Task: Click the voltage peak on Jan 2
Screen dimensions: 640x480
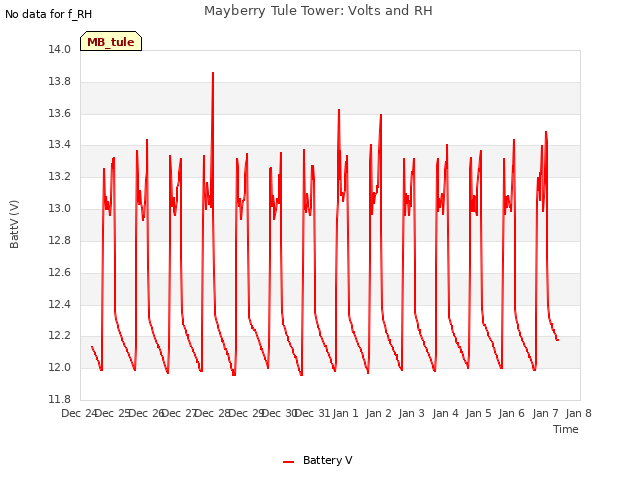Action: 381,115
